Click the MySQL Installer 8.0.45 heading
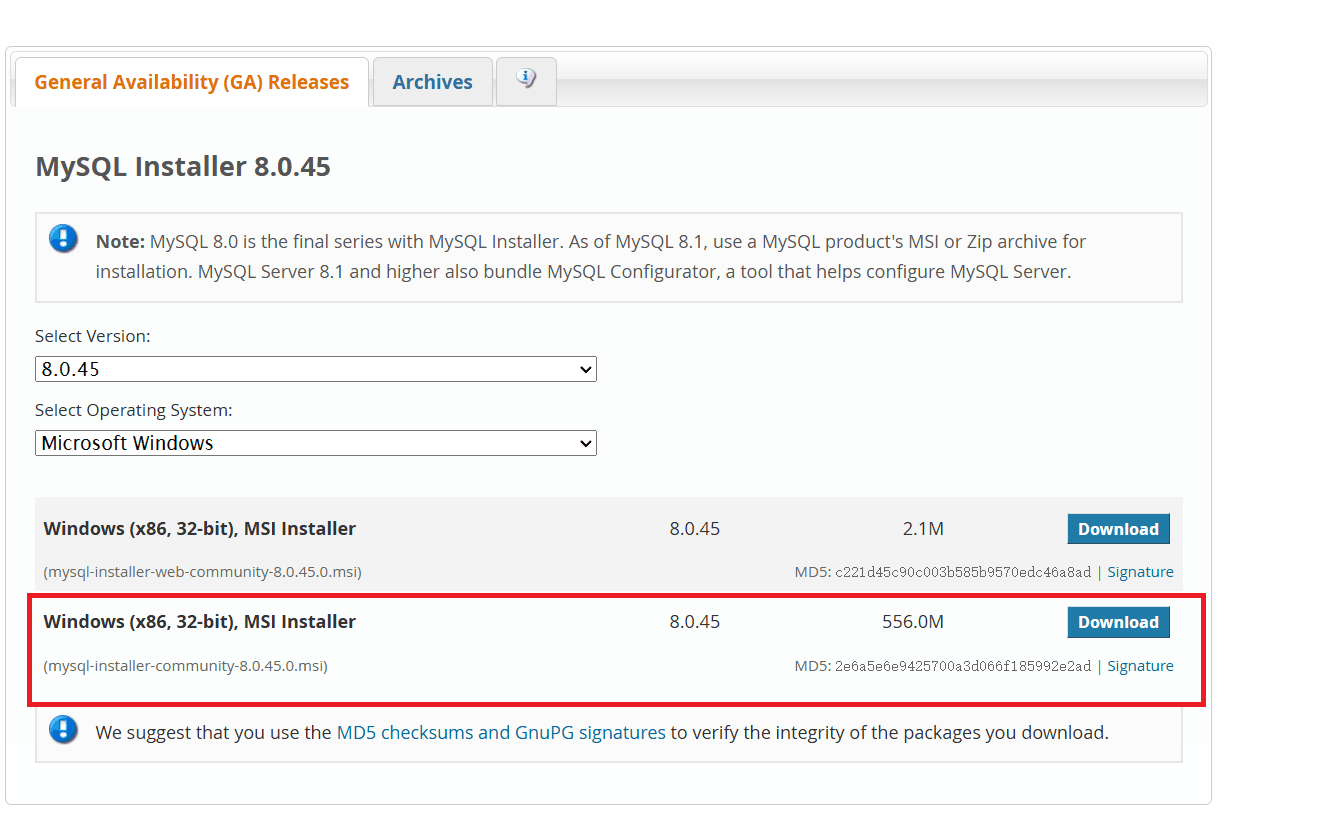1336x839 pixels. pyautogui.click(x=183, y=166)
